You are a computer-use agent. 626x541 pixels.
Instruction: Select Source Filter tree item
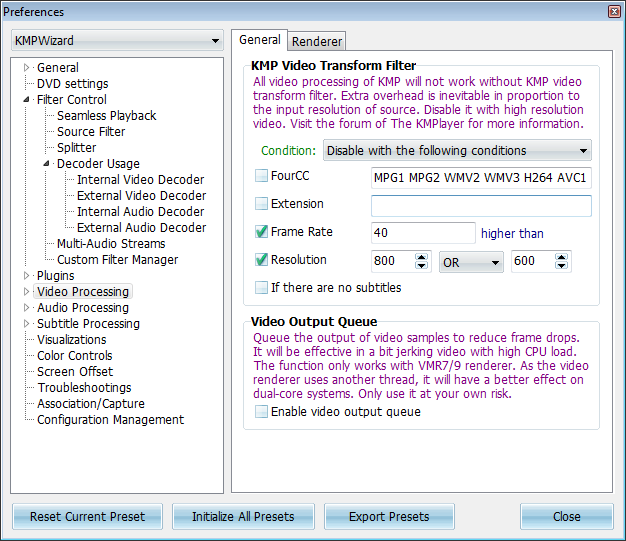coord(91,131)
